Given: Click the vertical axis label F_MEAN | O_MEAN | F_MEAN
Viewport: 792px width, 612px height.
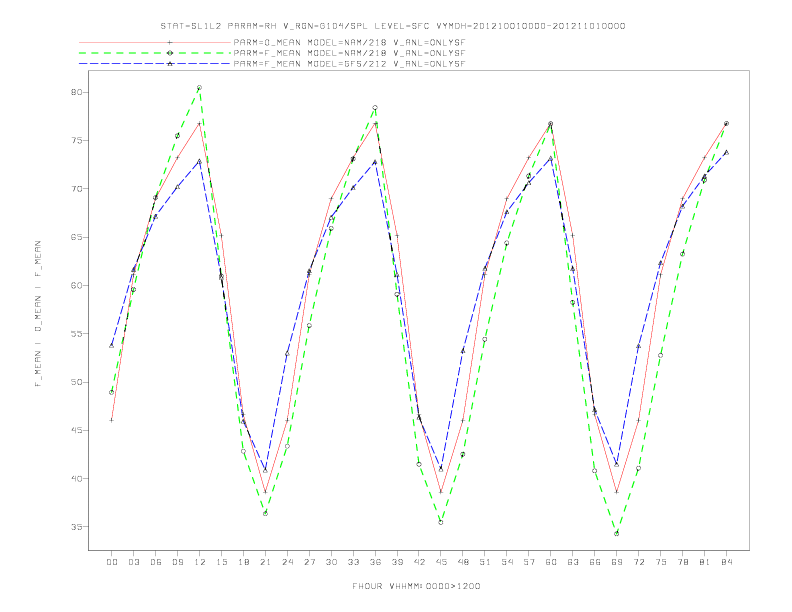Looking at the screenshot, I should 38,314.
